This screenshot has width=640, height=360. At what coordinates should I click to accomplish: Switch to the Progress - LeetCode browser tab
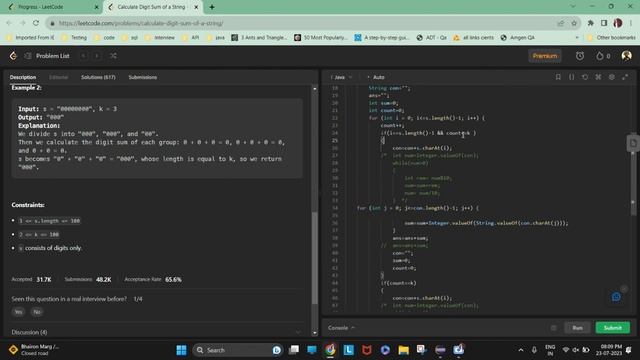pyautogui.click(x=52, y=7)
